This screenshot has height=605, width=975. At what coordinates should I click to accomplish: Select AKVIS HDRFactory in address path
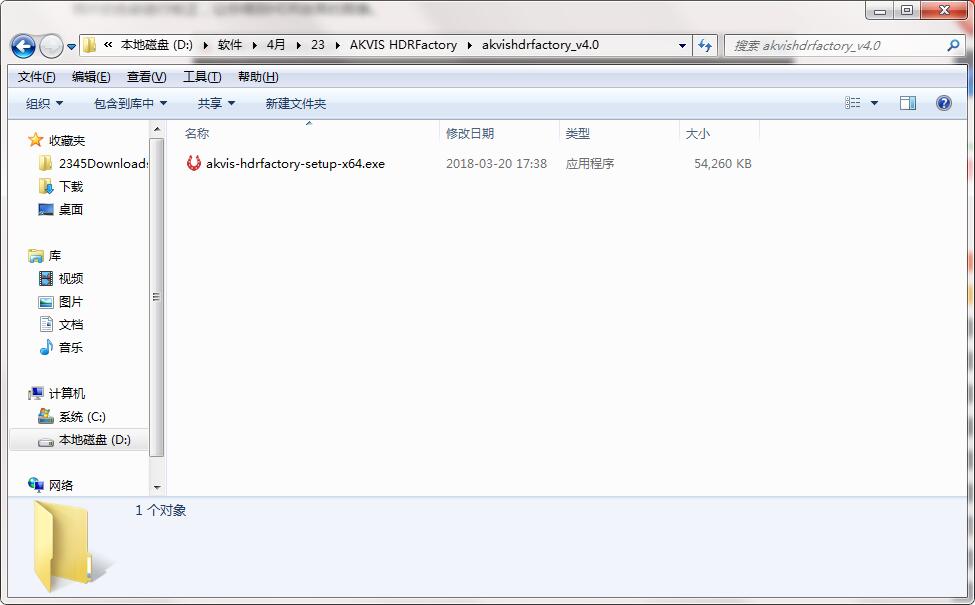[x=403, y=45]
